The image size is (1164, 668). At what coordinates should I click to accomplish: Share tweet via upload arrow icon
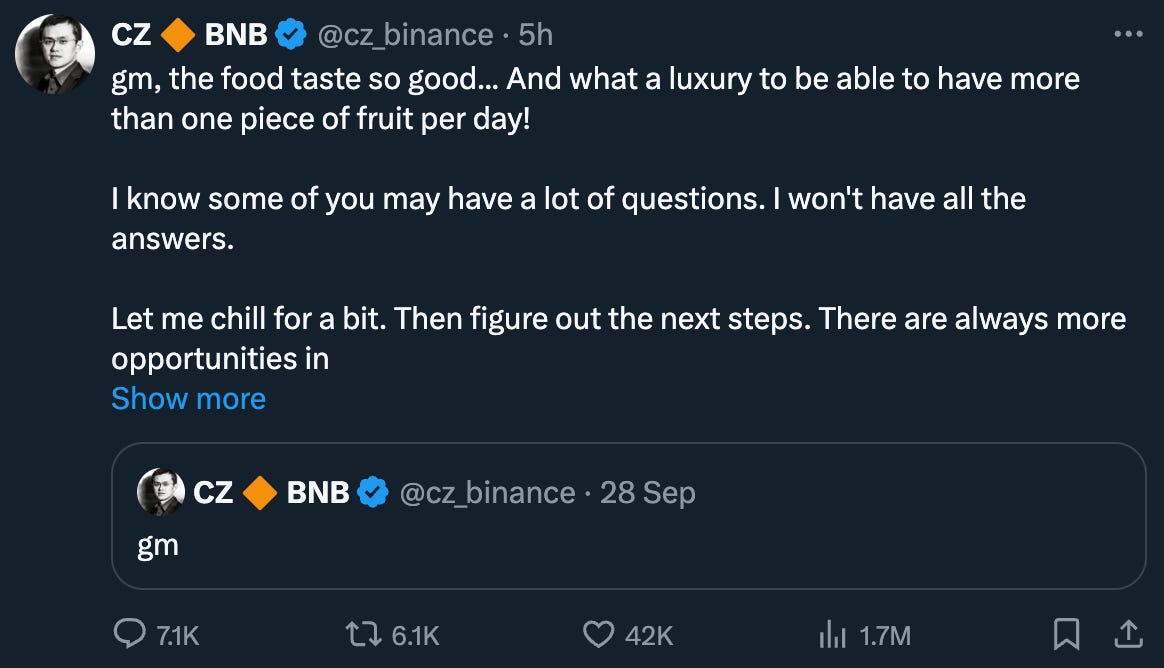coord(1127,633)
